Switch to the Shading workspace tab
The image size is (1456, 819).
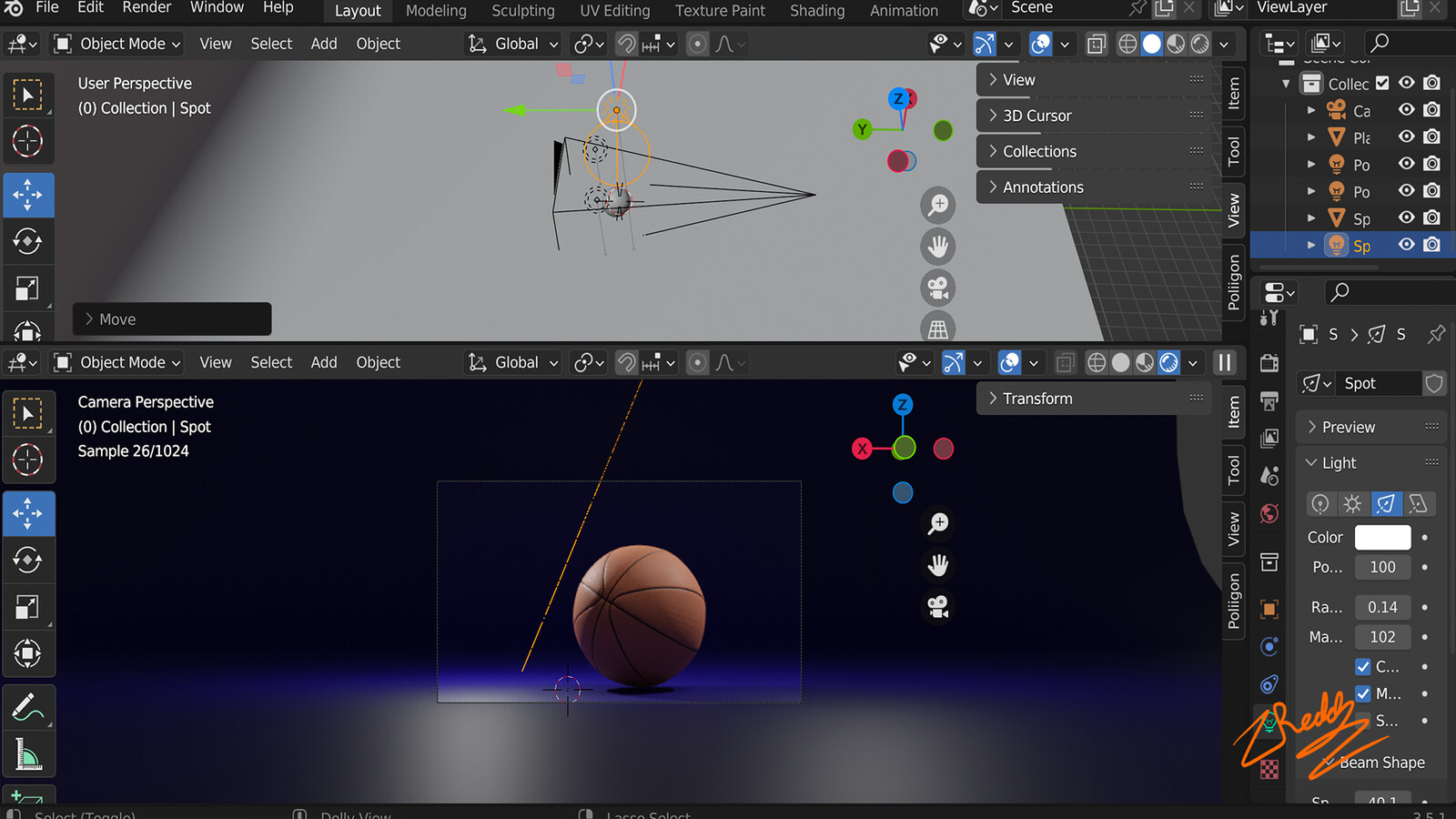[x=817, y=11]
